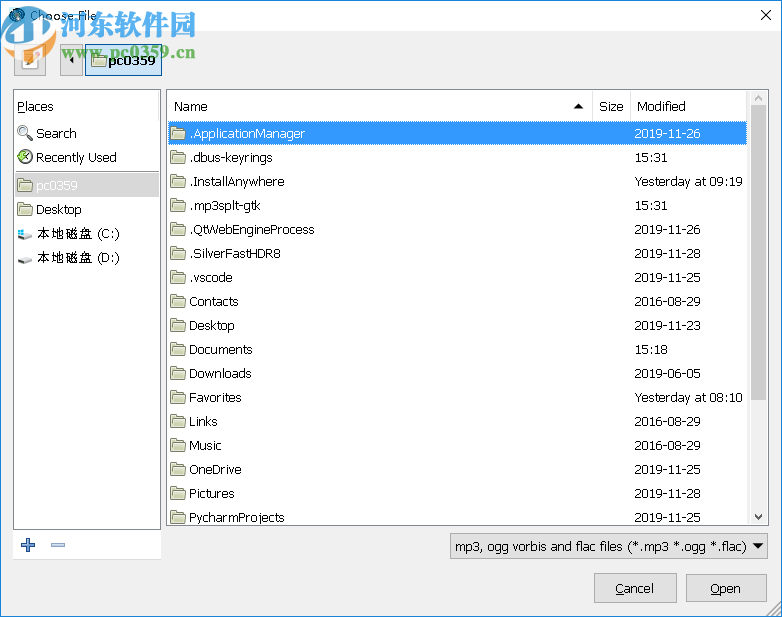The height and width of the screenshot is (617, 782).
Task: Select the PycharmProjects folder row
Action: coord(457,517)
